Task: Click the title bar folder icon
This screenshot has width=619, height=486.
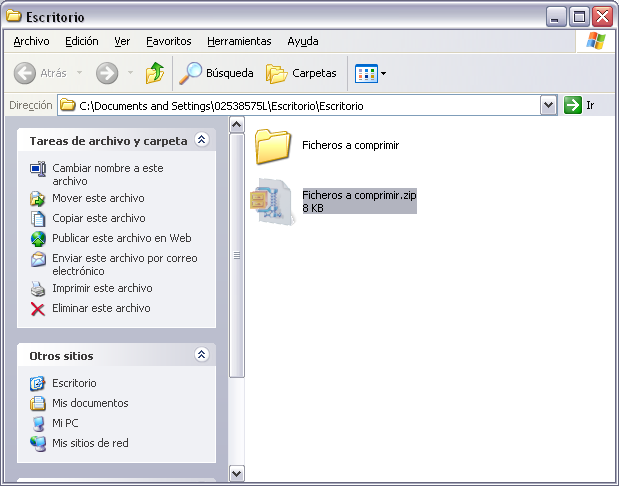Action: pyautogui.click(x=14, y=17)
